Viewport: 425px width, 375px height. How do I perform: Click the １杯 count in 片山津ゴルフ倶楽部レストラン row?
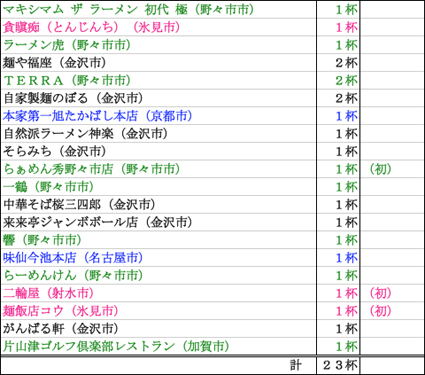pos(338,346)
